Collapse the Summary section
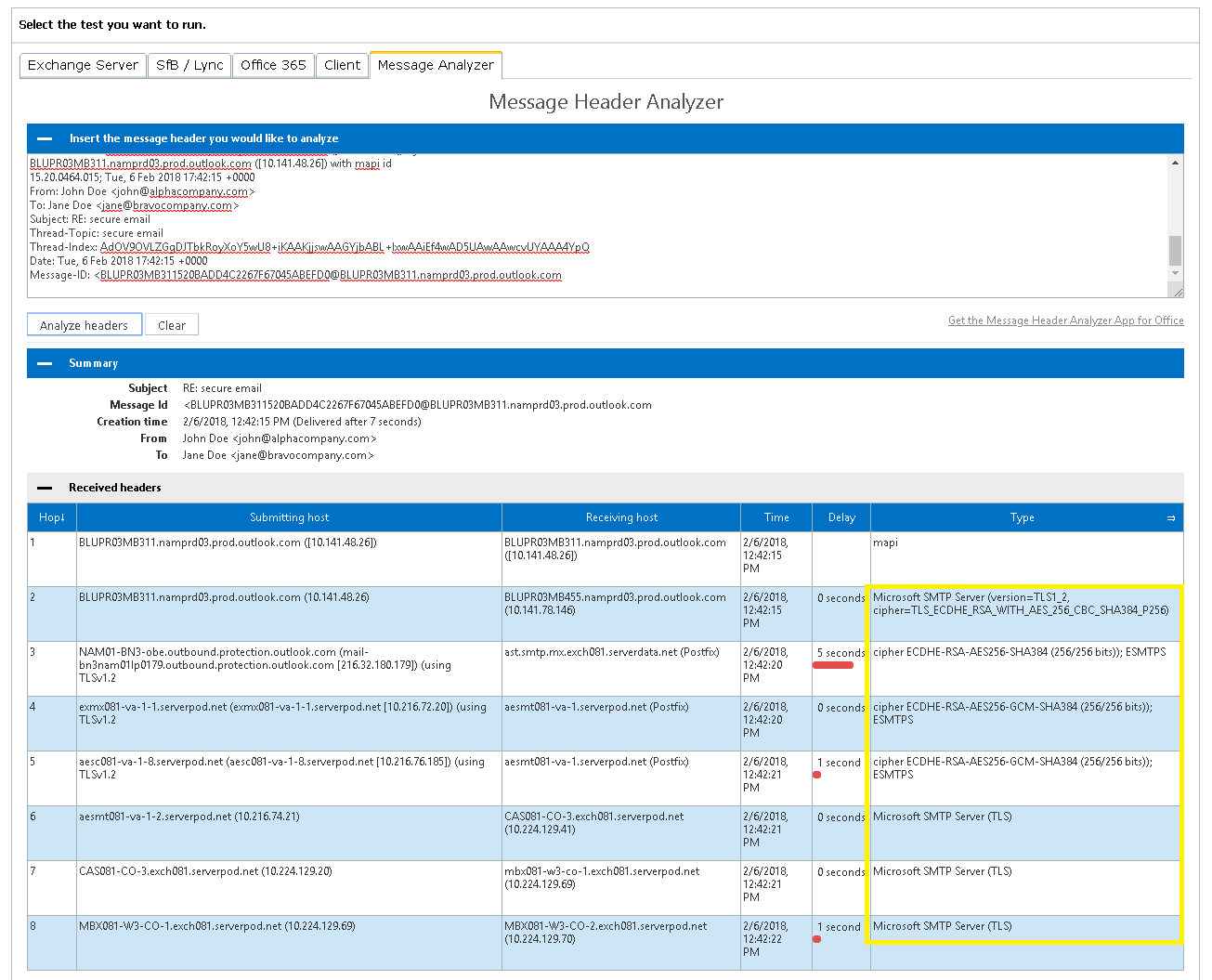The width and height of the screenshot is (1212, 980). 45,362
